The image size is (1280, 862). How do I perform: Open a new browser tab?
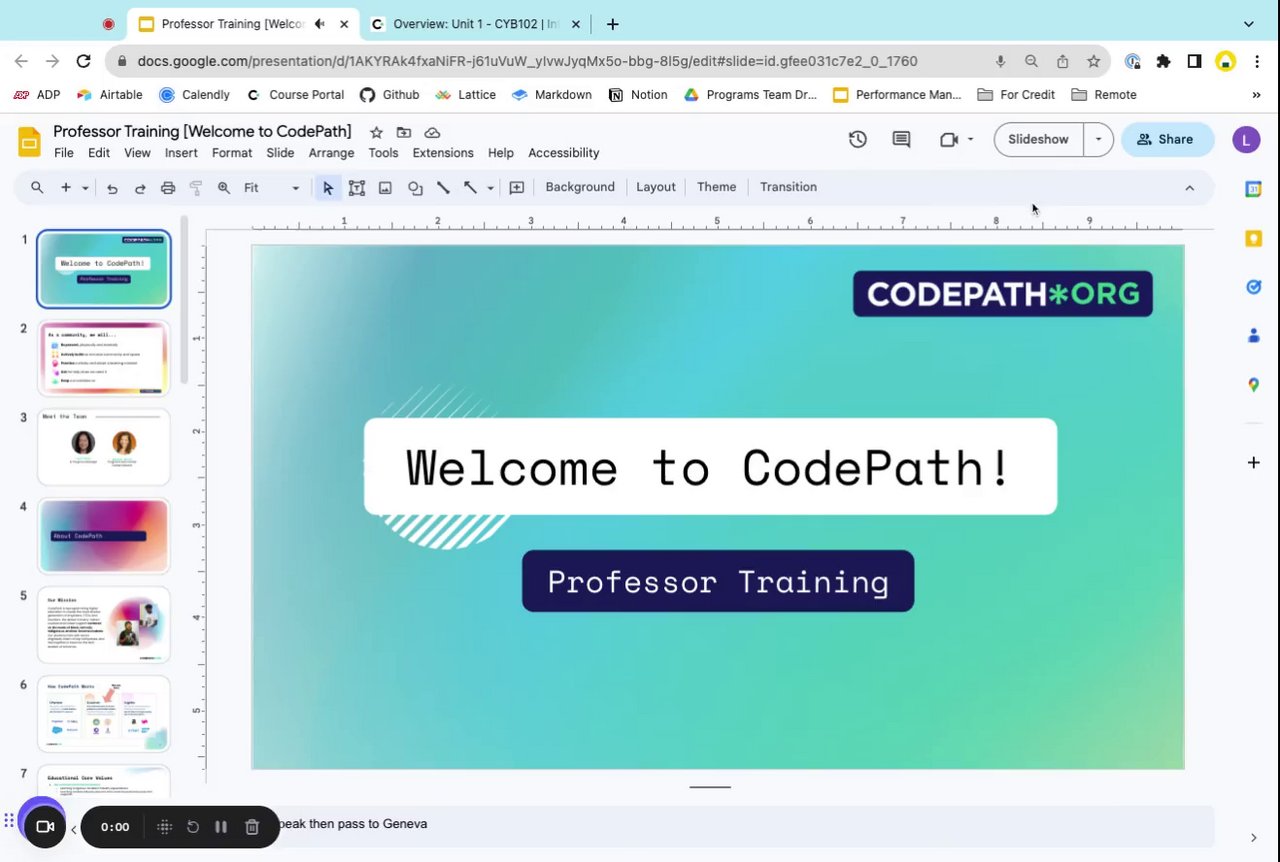coord(612,24)
